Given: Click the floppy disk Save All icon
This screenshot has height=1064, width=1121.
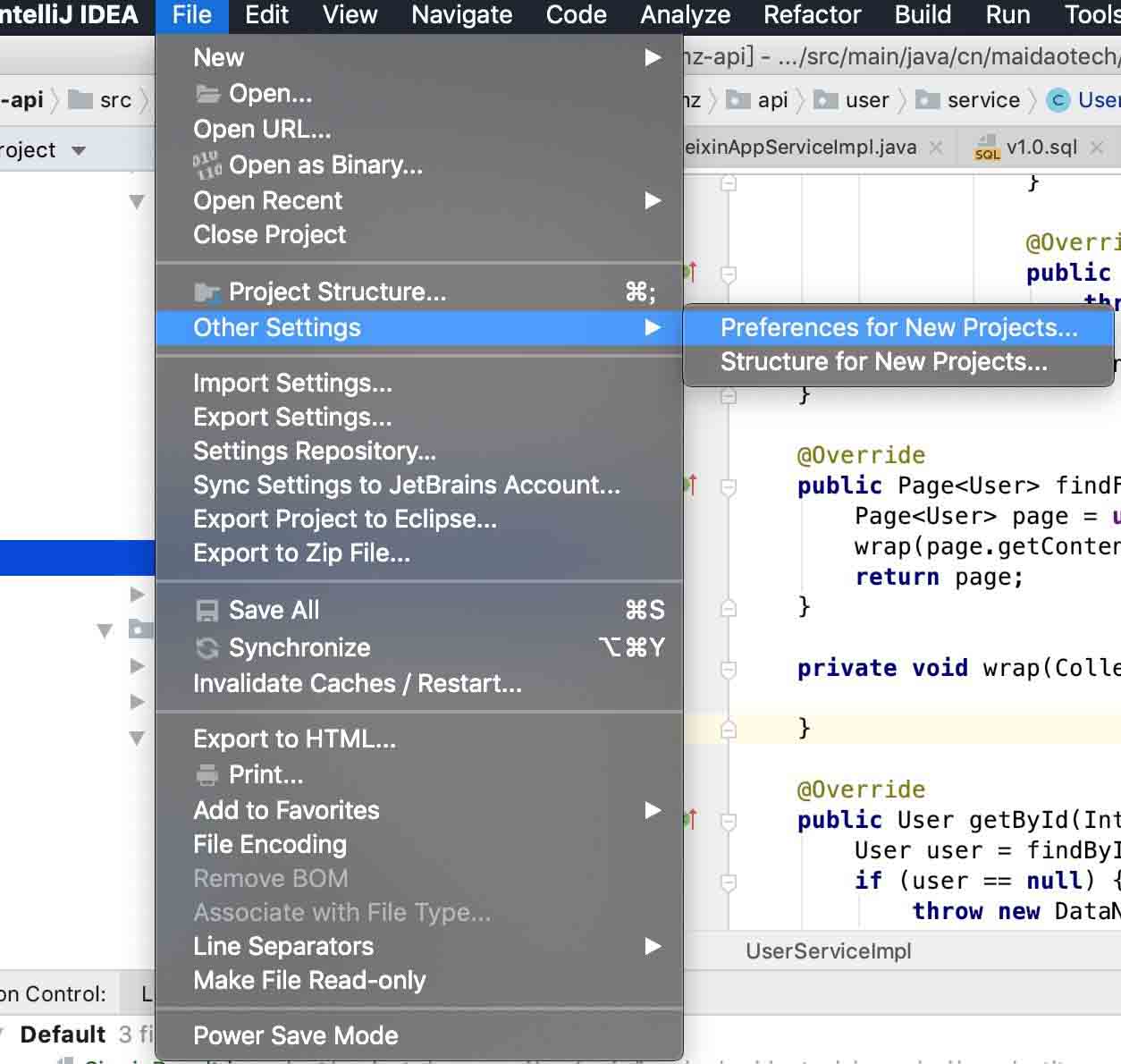Looking at the screenshot, I should (x=207, y=611).
